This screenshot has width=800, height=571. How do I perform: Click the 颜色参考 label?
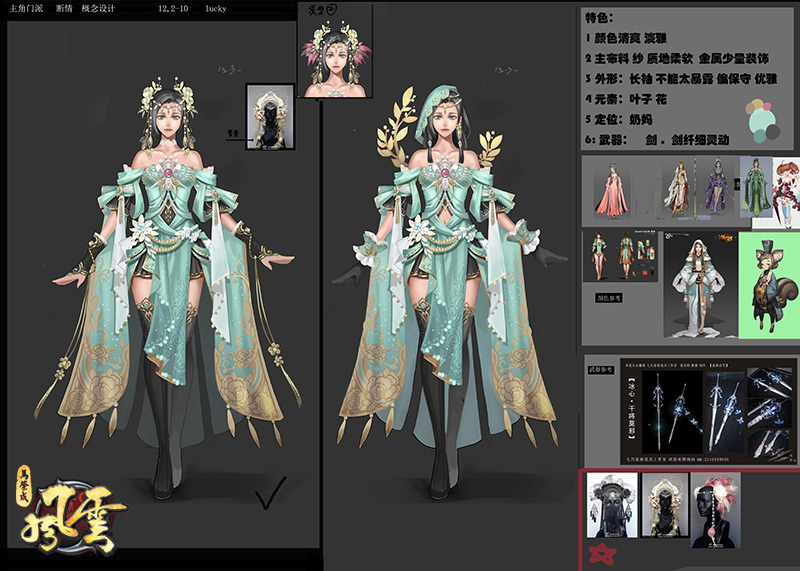(610, 296)
